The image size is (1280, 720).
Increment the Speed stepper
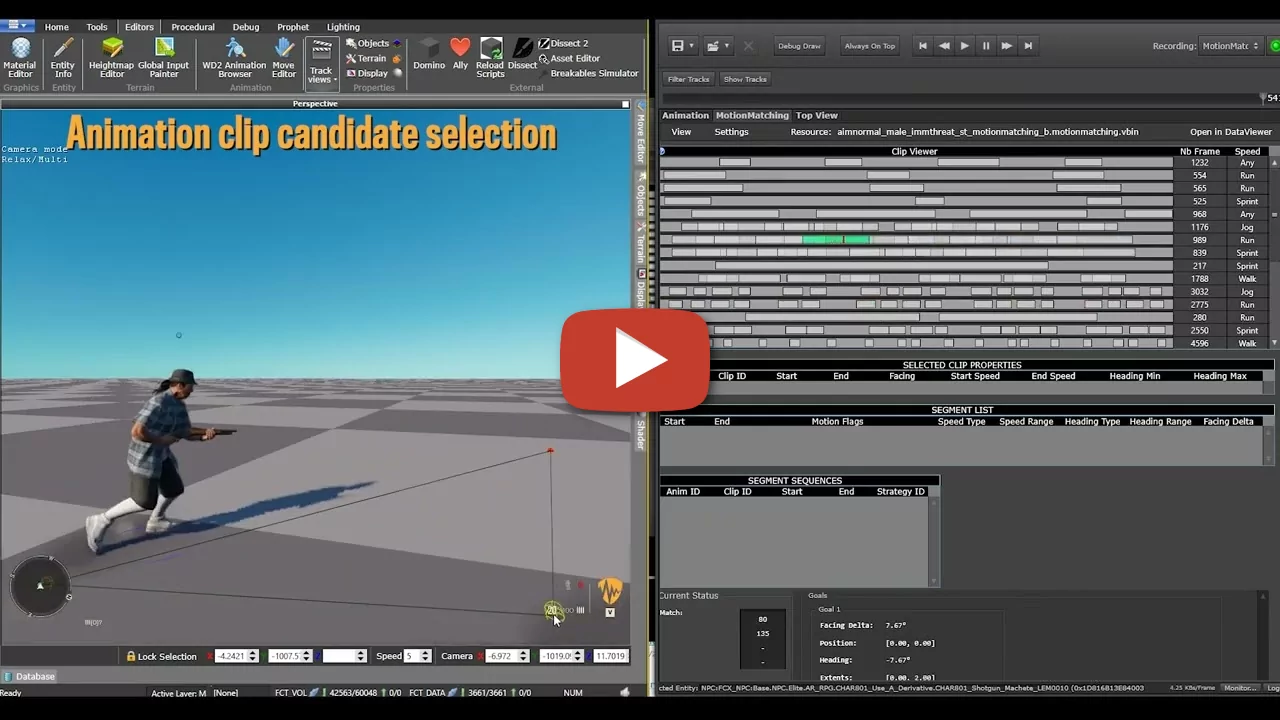426,653
